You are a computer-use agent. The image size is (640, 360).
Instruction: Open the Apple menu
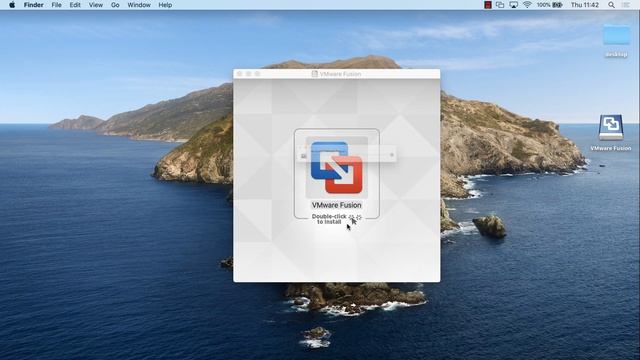pos(12,5)
